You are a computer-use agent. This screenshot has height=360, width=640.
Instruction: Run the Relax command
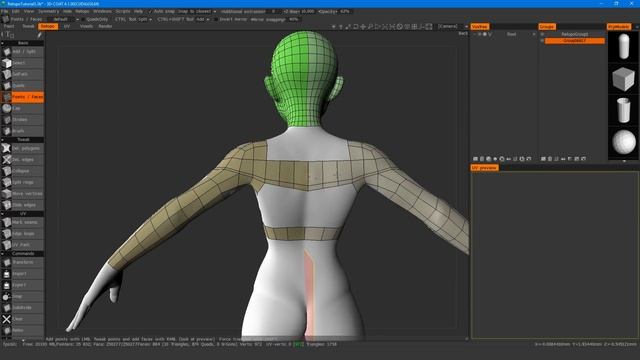[x=22, y=330]
